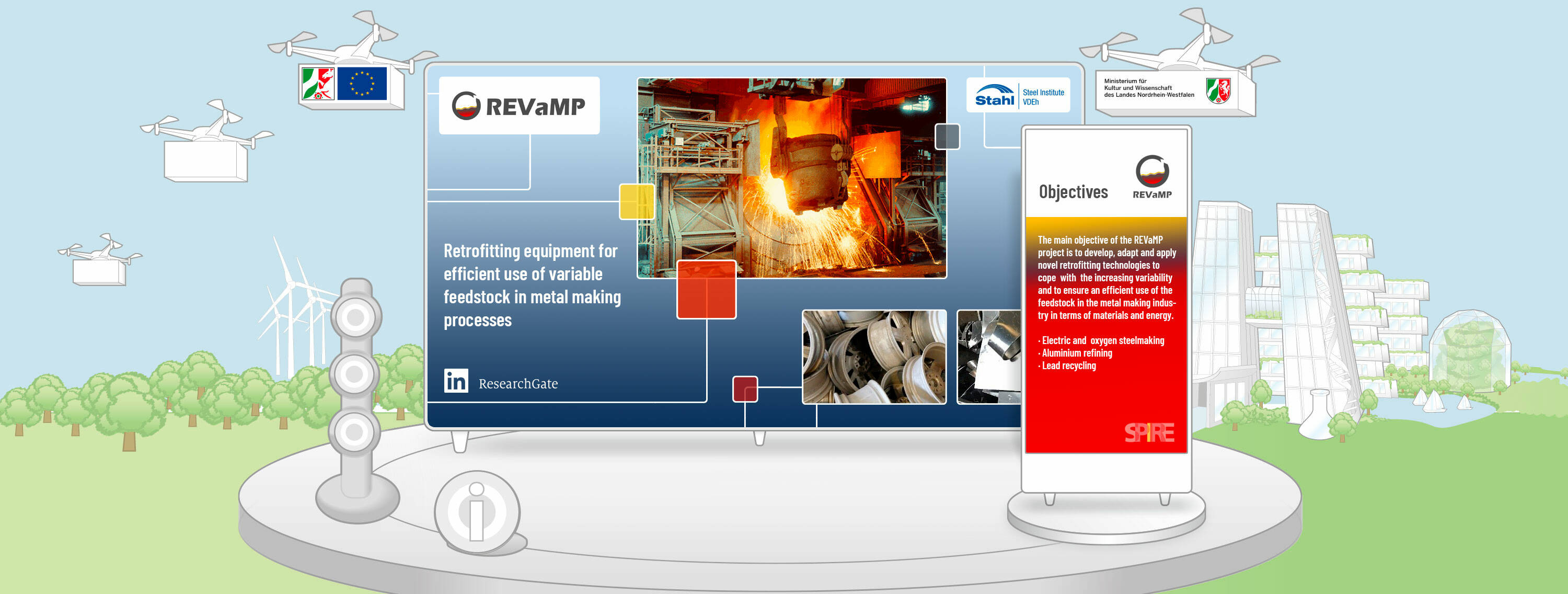Click the top ring of the signal post
The height and width of the screenshot is (594, 1568).
(355, 317)
